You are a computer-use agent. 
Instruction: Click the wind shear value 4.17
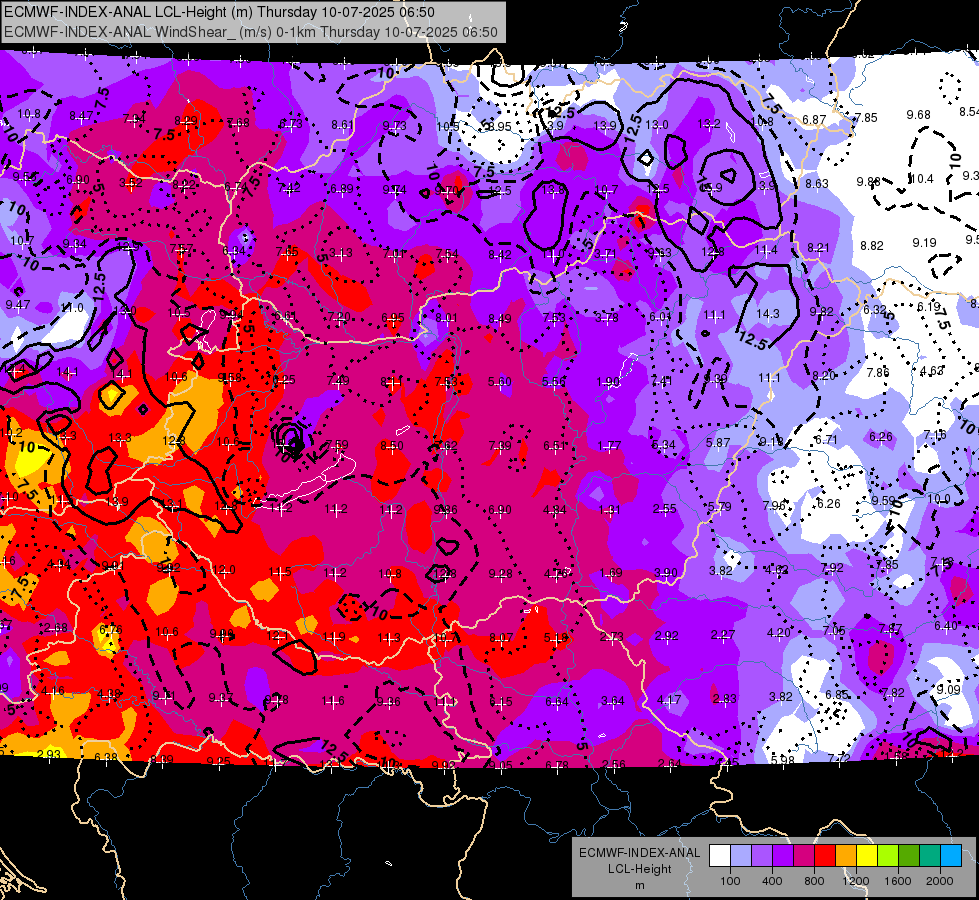click(x=669, y=700)
